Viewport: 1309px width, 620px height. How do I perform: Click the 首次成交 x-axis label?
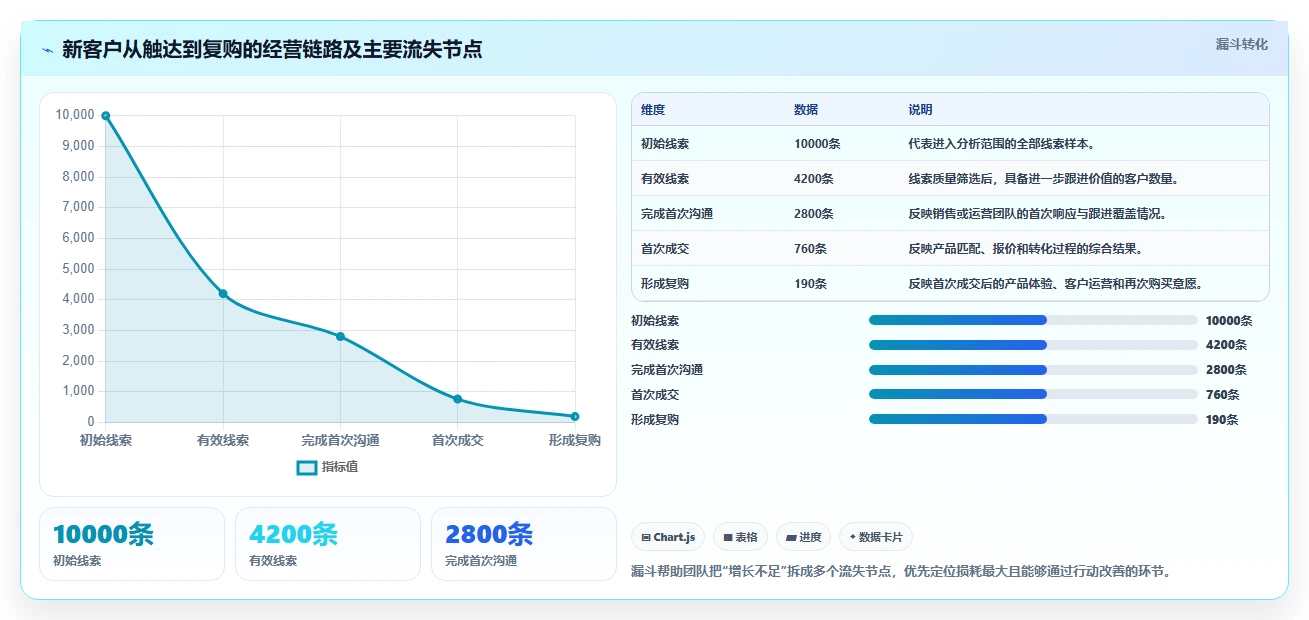(458, 440)
